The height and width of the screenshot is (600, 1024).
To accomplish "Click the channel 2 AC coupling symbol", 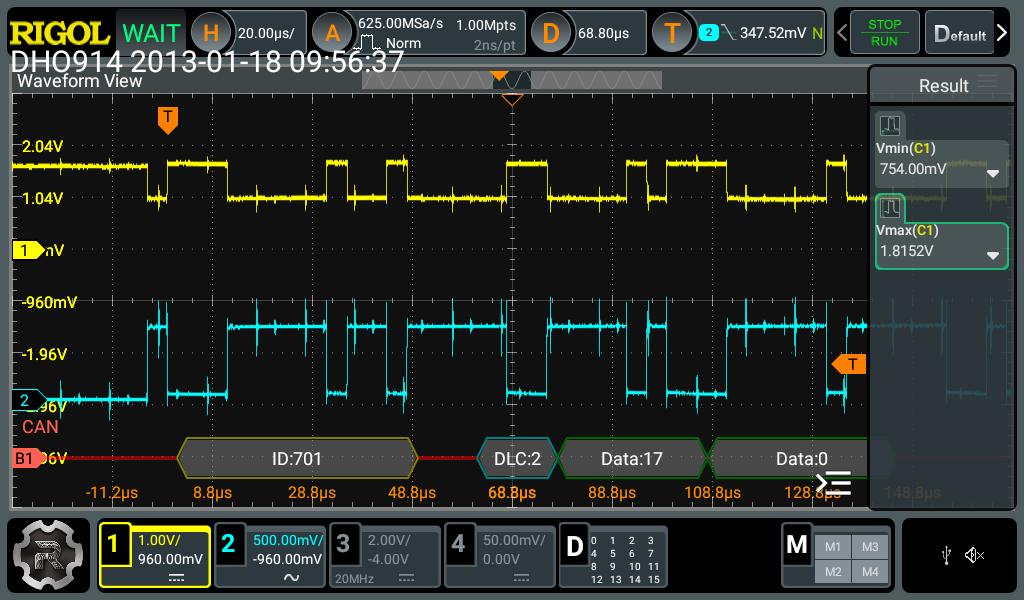I will pos(291,578).
